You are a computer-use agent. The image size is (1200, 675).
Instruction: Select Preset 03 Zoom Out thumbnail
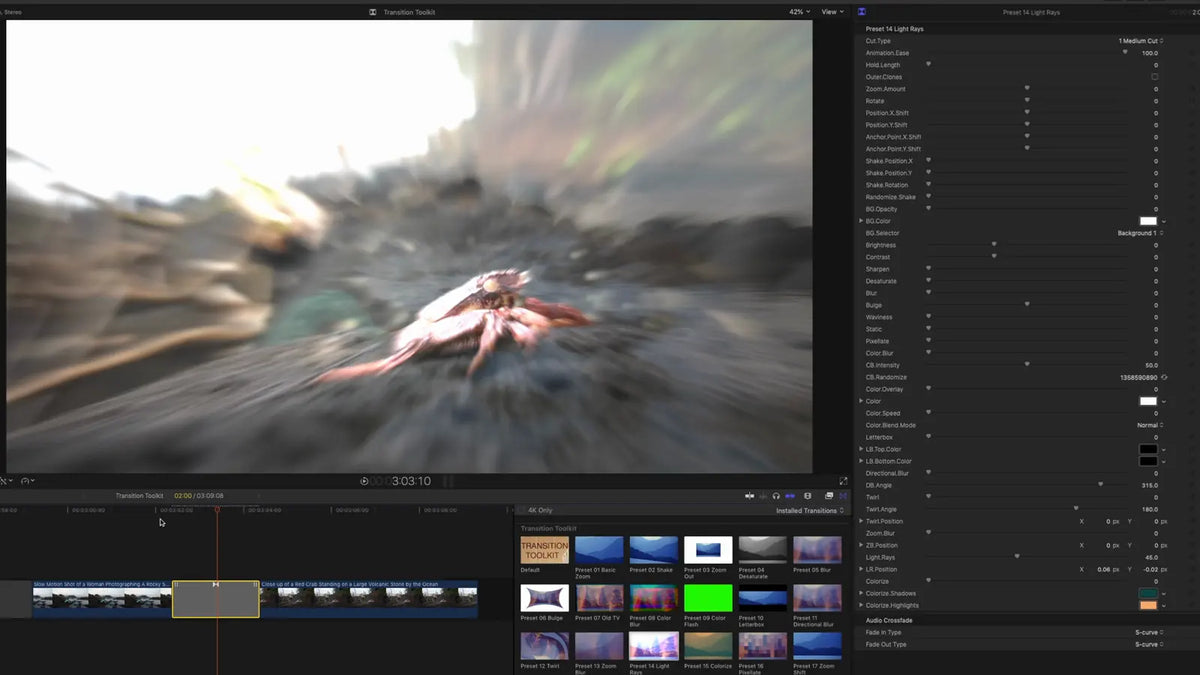pyautogui.click(x=708, y=550)
